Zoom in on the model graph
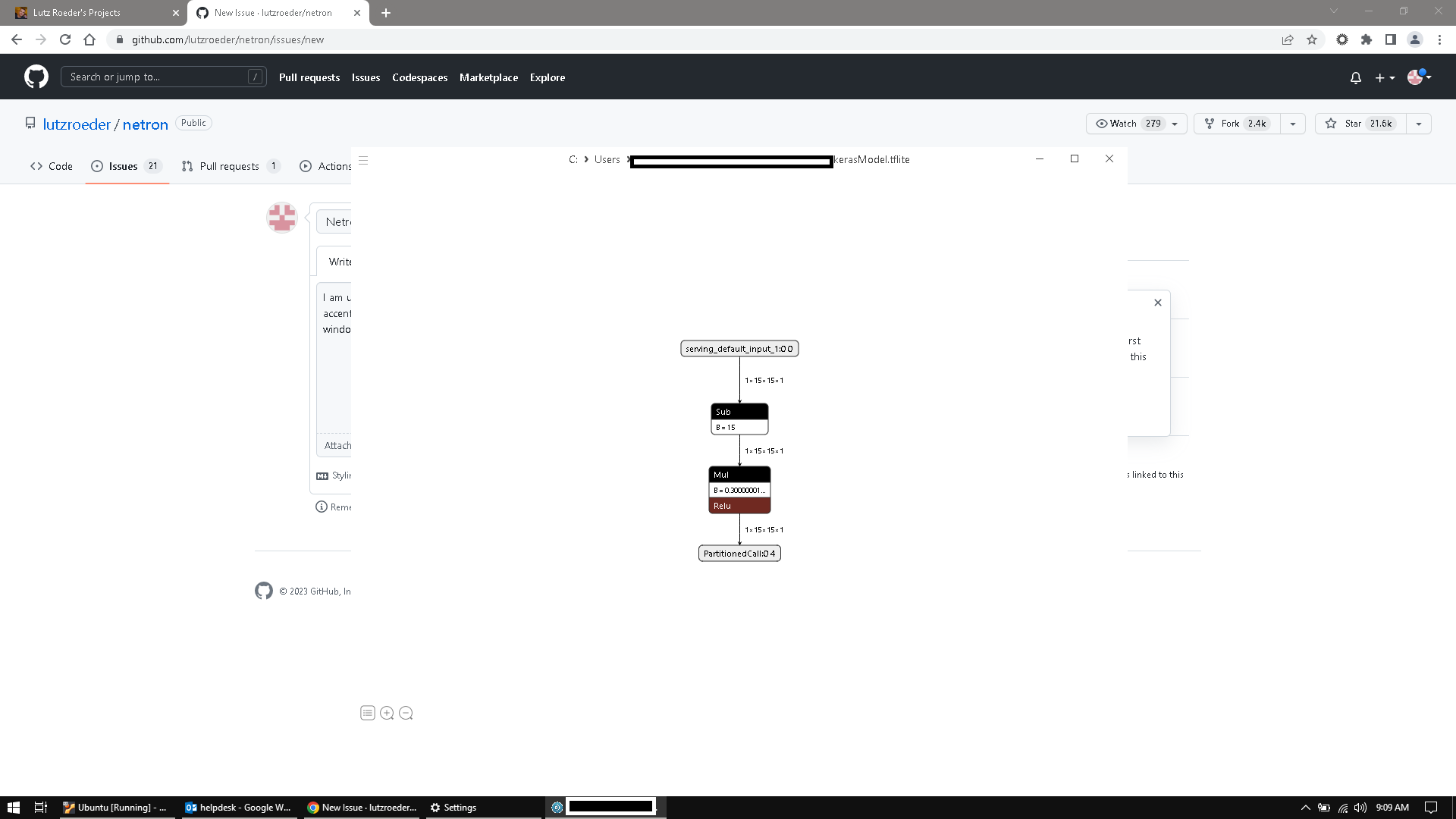The height and width of the screenshot is (819, 1456). point(387,713)
